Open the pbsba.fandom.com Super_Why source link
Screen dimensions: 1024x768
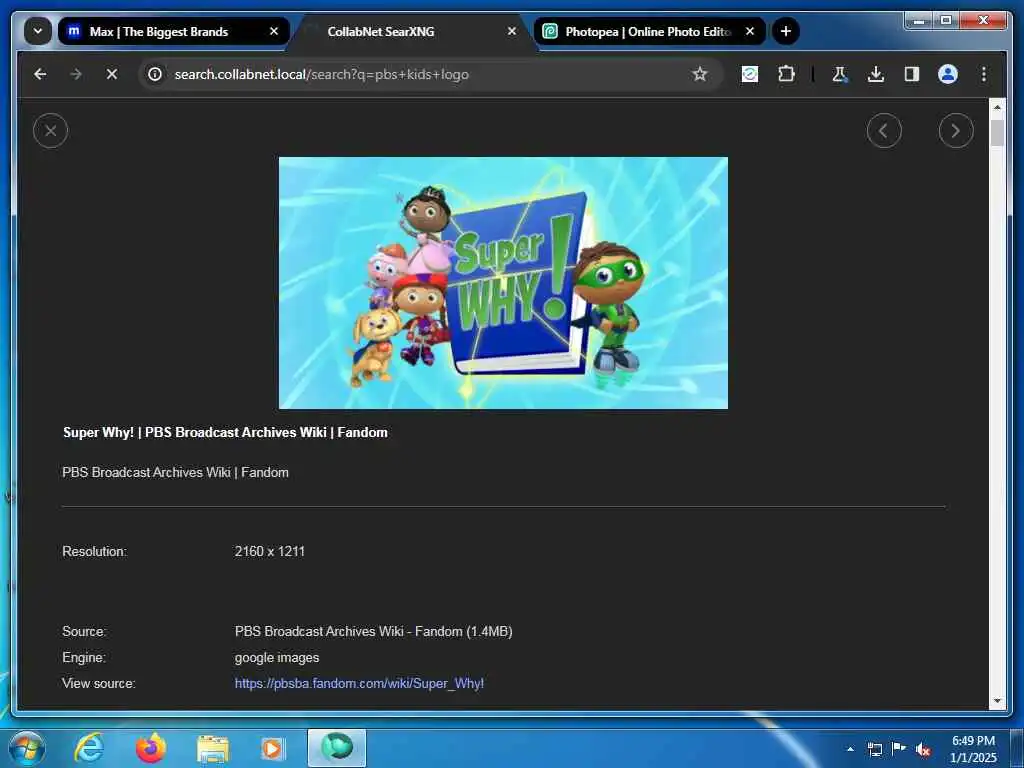tap(359, 684)
